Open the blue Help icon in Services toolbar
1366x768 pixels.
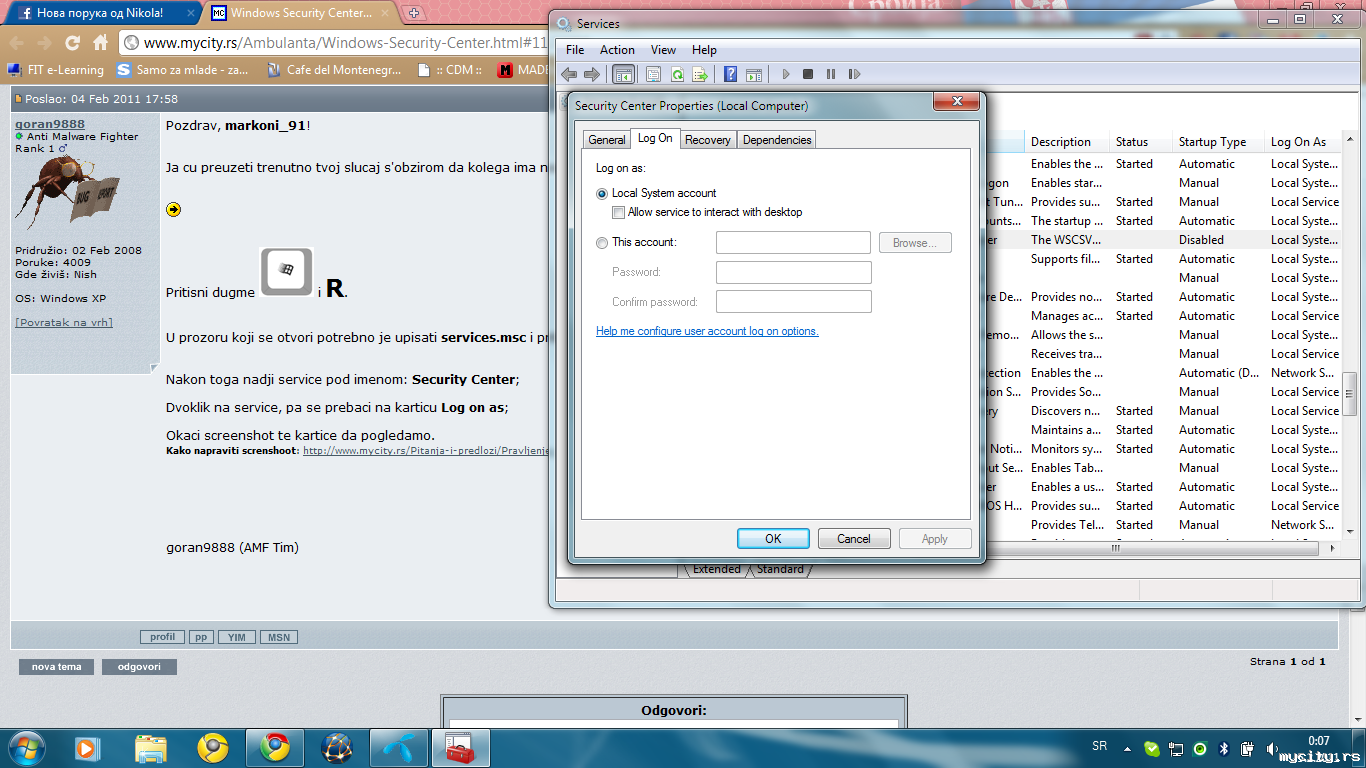(x=731, y=74)
